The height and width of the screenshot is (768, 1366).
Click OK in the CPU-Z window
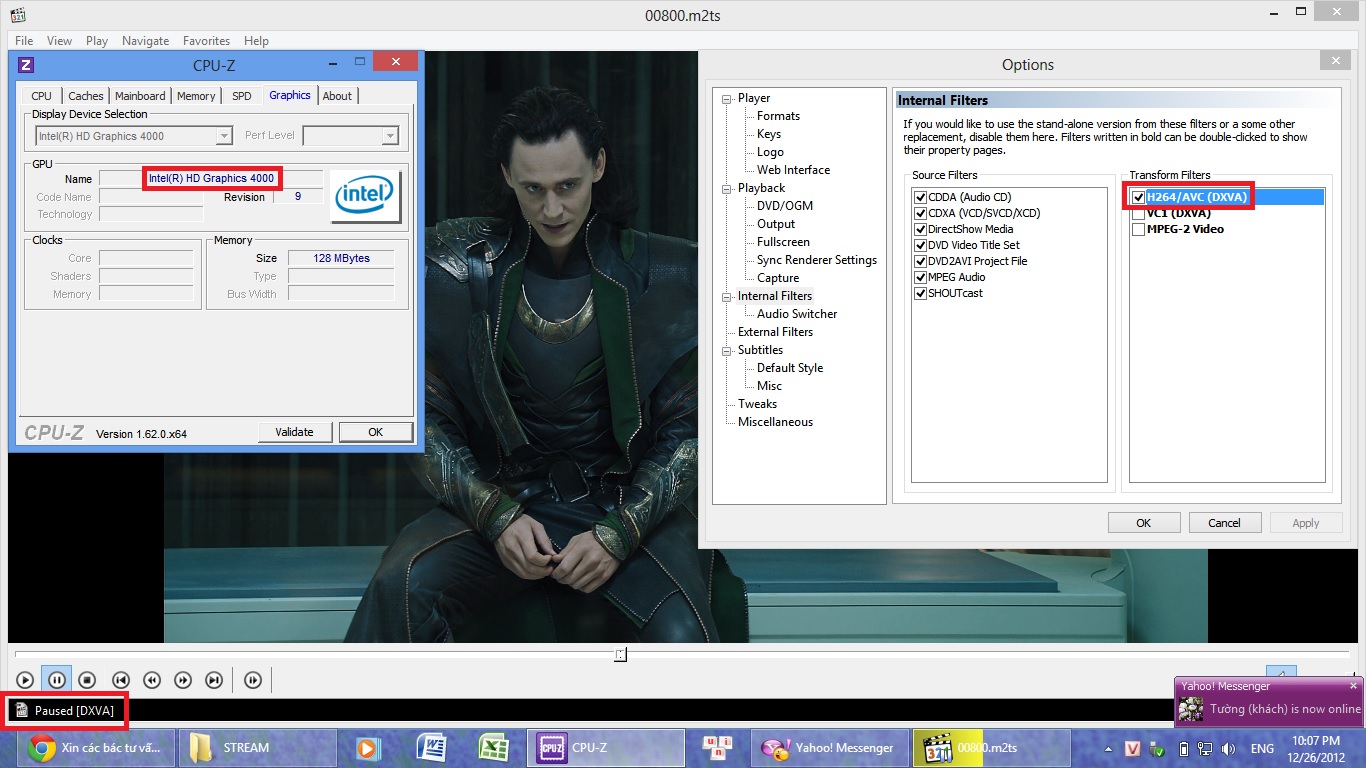coord(375,432)
